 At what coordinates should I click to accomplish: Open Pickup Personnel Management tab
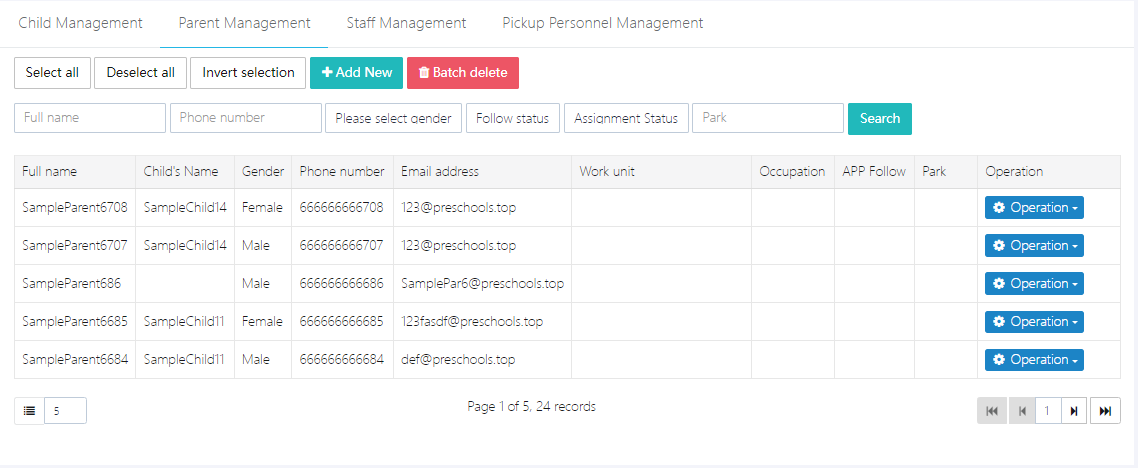602,23
